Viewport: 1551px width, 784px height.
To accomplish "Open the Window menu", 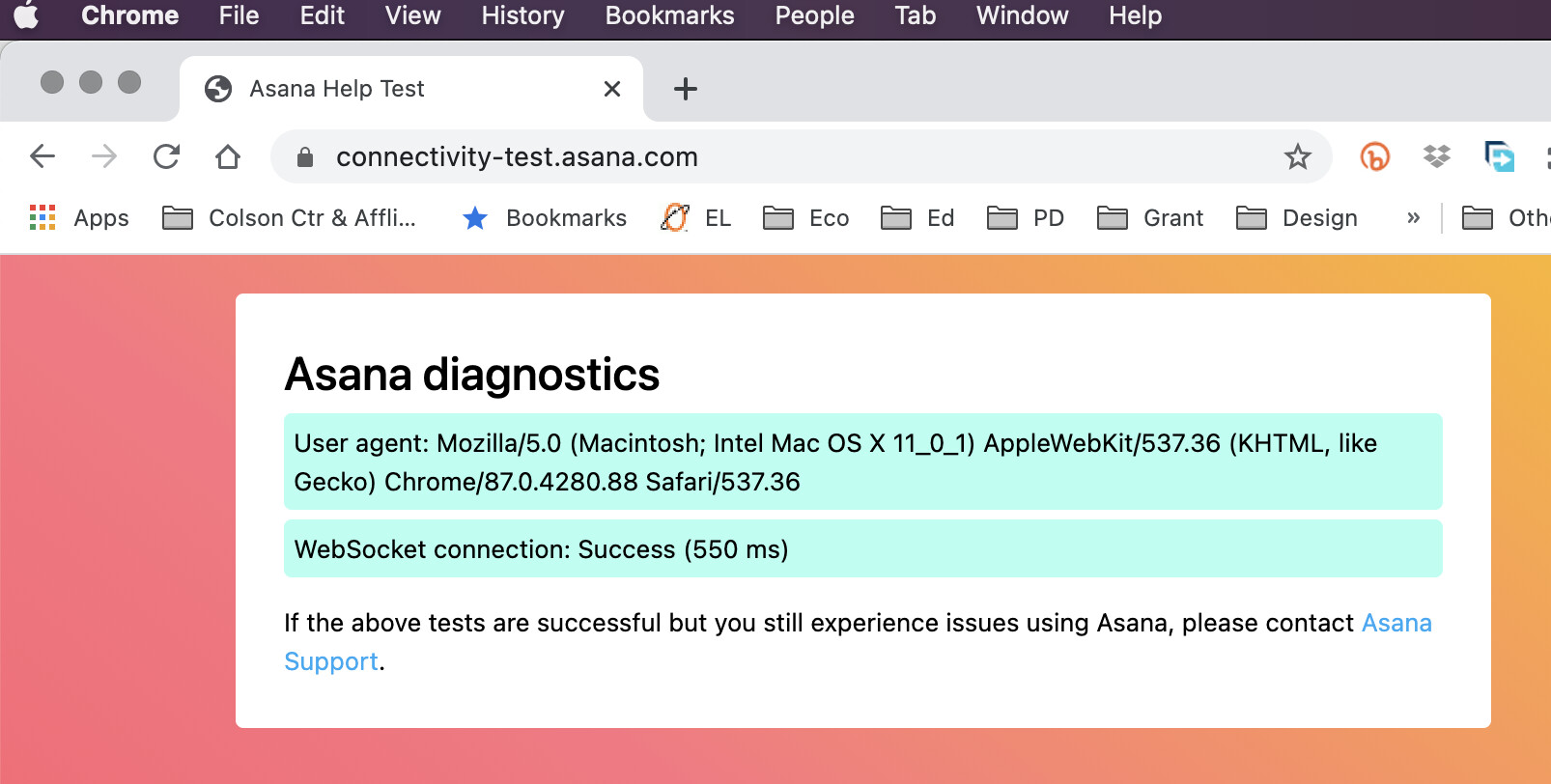I will (1022, 15).
